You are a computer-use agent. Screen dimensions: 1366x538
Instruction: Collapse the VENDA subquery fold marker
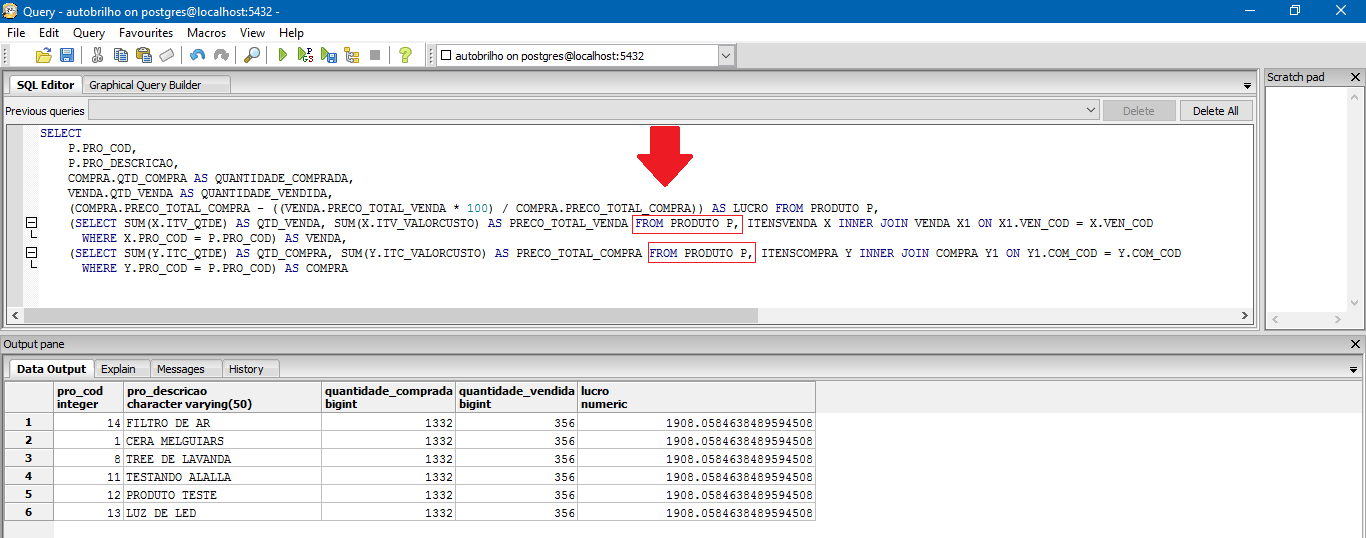[31, 223]
